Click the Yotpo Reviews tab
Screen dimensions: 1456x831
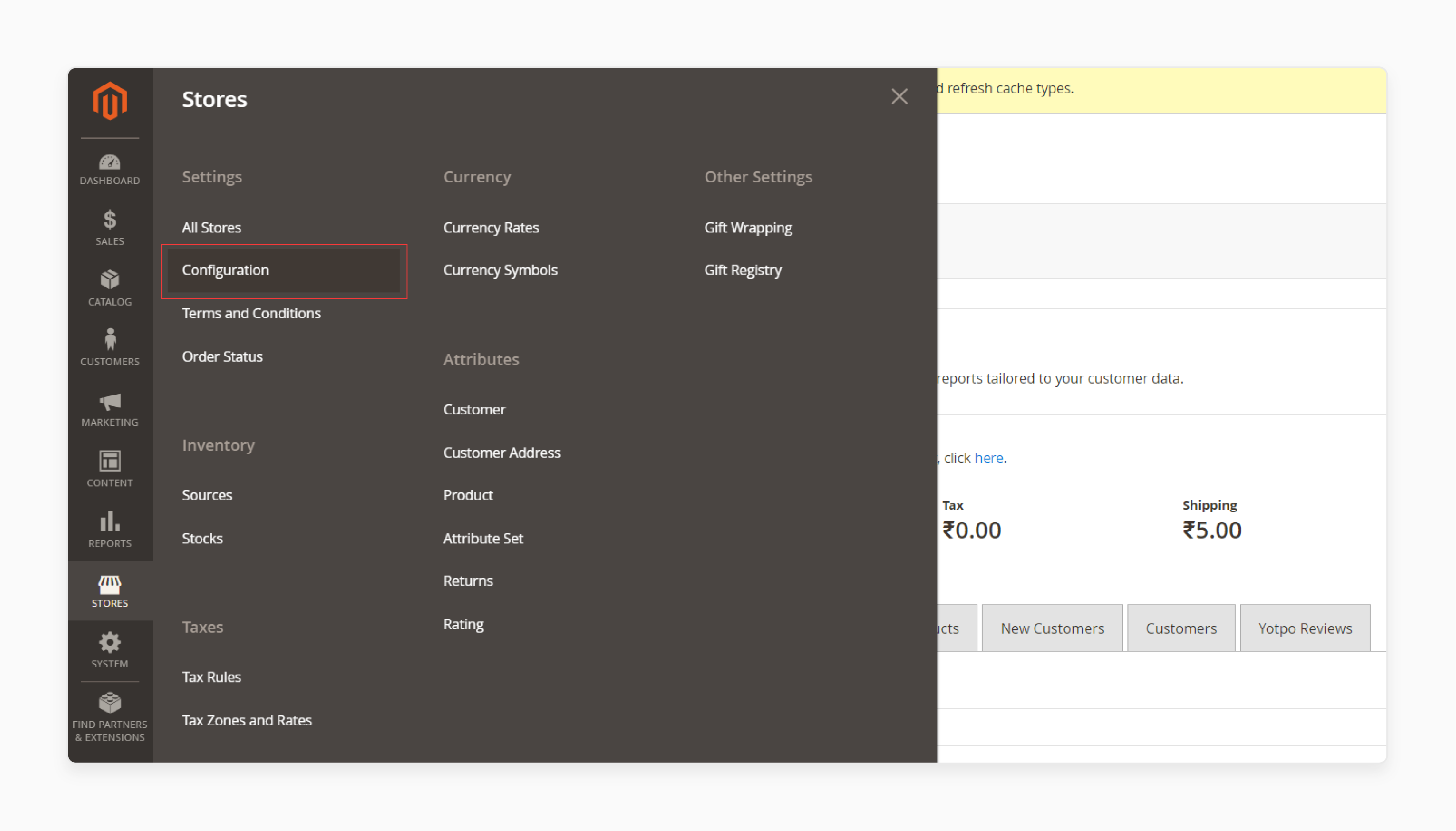pos(1305,628)
